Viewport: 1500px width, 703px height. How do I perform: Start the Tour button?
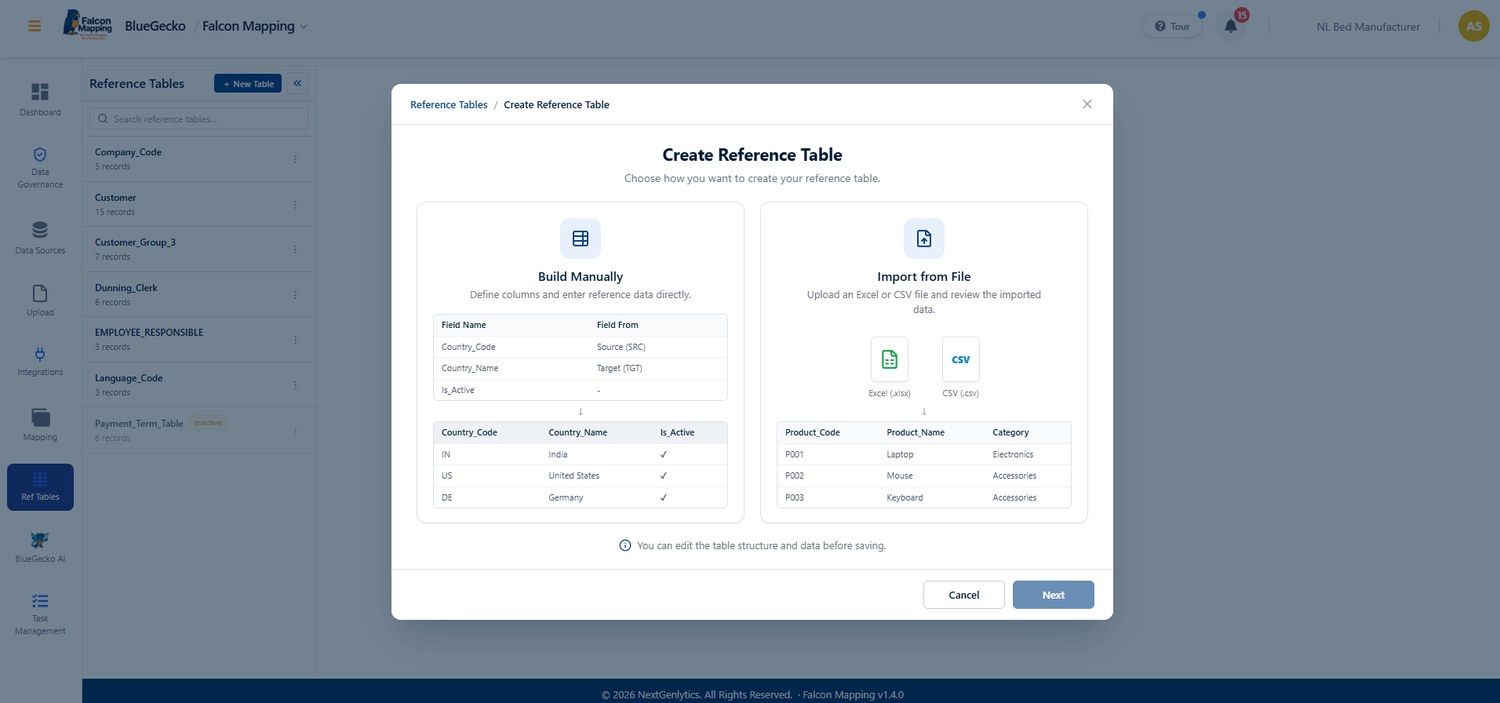1172,26
